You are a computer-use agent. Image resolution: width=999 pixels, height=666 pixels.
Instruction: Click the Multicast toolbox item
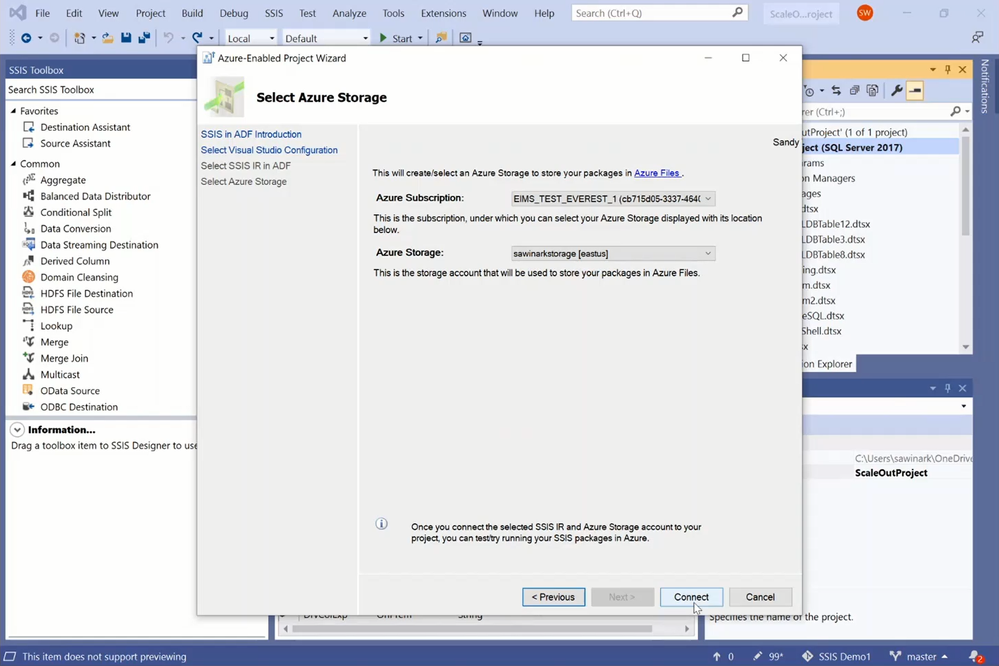pos(60,375)
